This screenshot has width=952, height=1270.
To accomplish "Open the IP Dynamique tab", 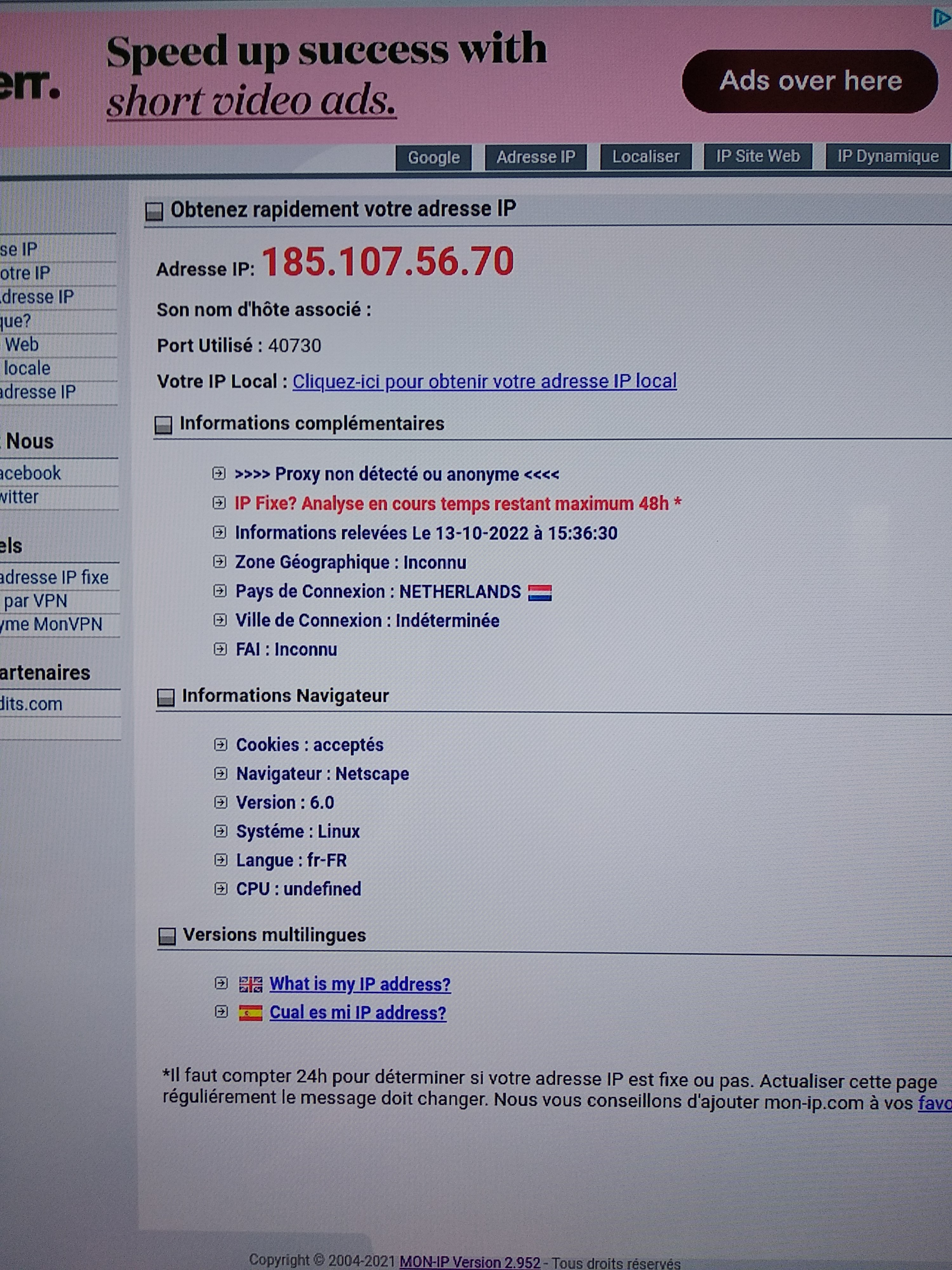I will tap(887, 156).
